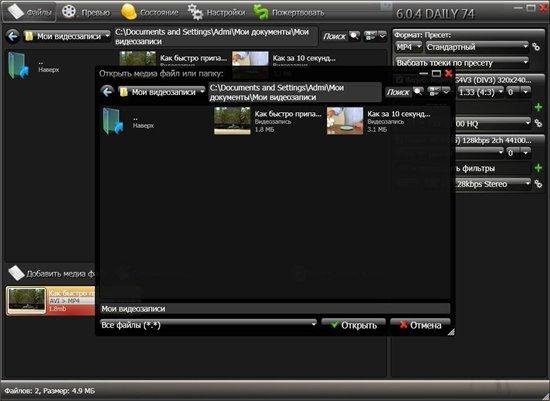
Task: Switch to the Превью tab
Action: coord(86,12)
